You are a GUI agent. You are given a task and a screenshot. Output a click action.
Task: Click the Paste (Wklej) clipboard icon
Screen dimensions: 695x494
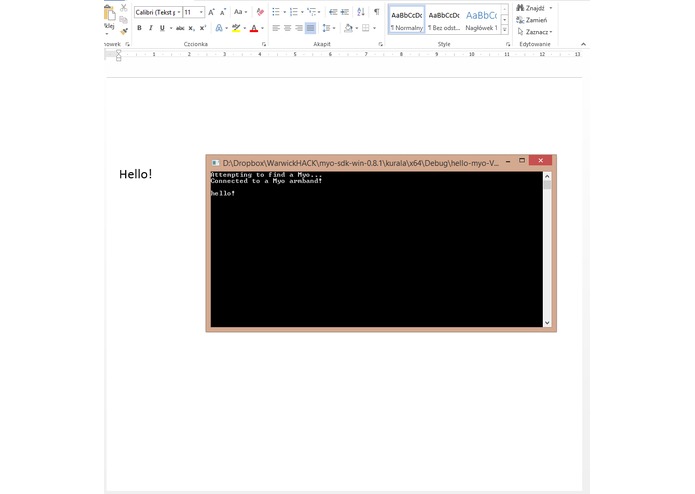(x=109, y=13)
